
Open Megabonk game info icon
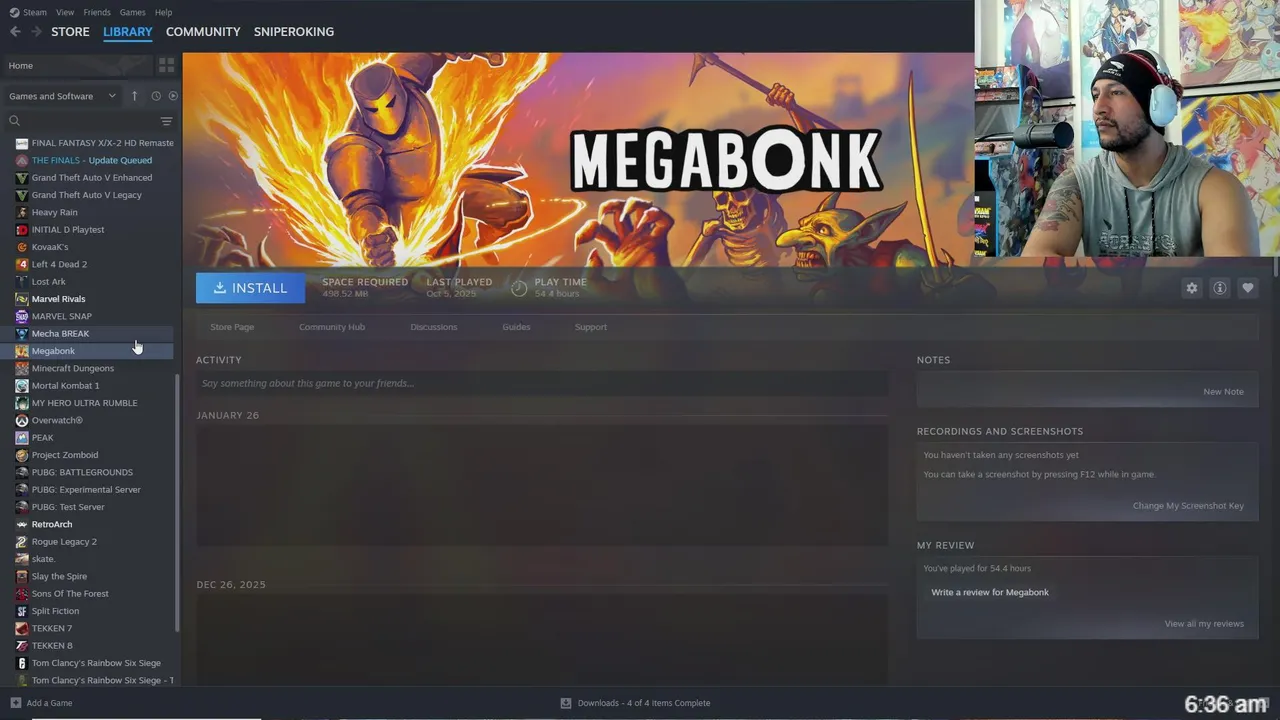click(1219, 288)
